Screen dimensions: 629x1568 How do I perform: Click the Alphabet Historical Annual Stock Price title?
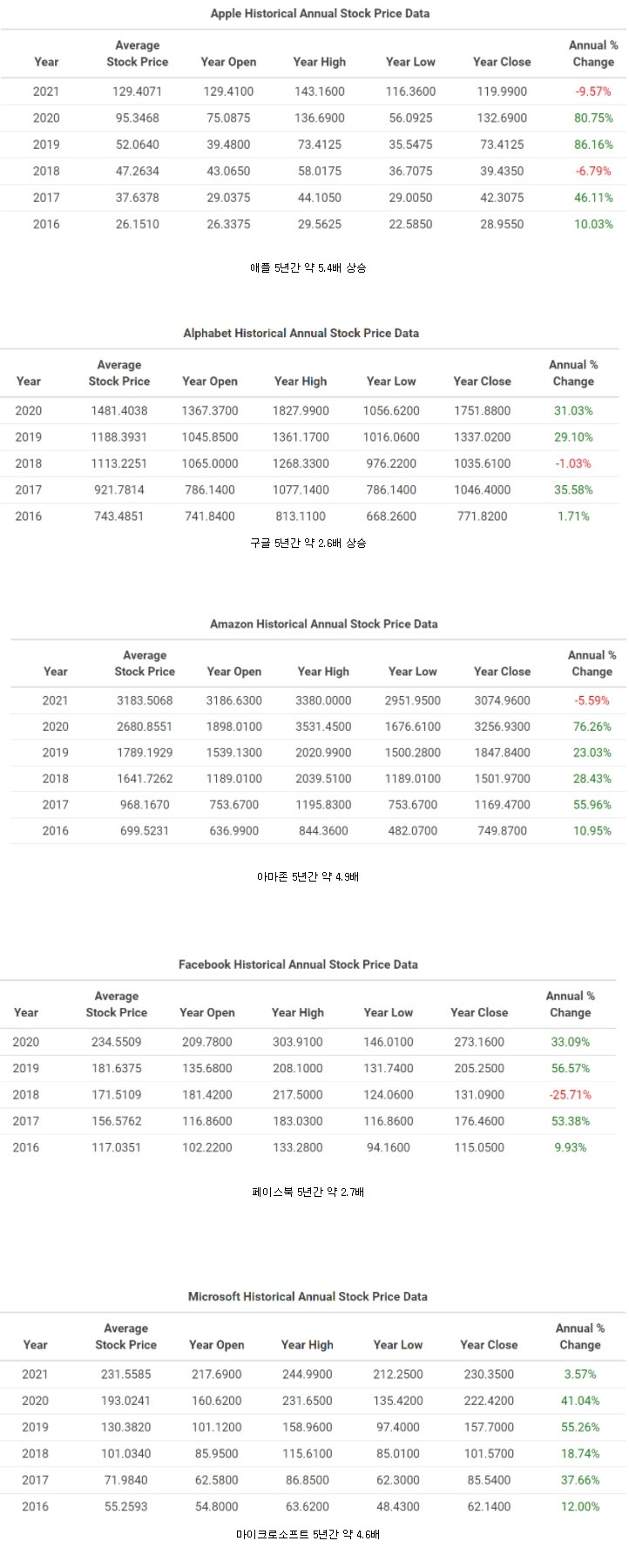click(x=301, y=333)
